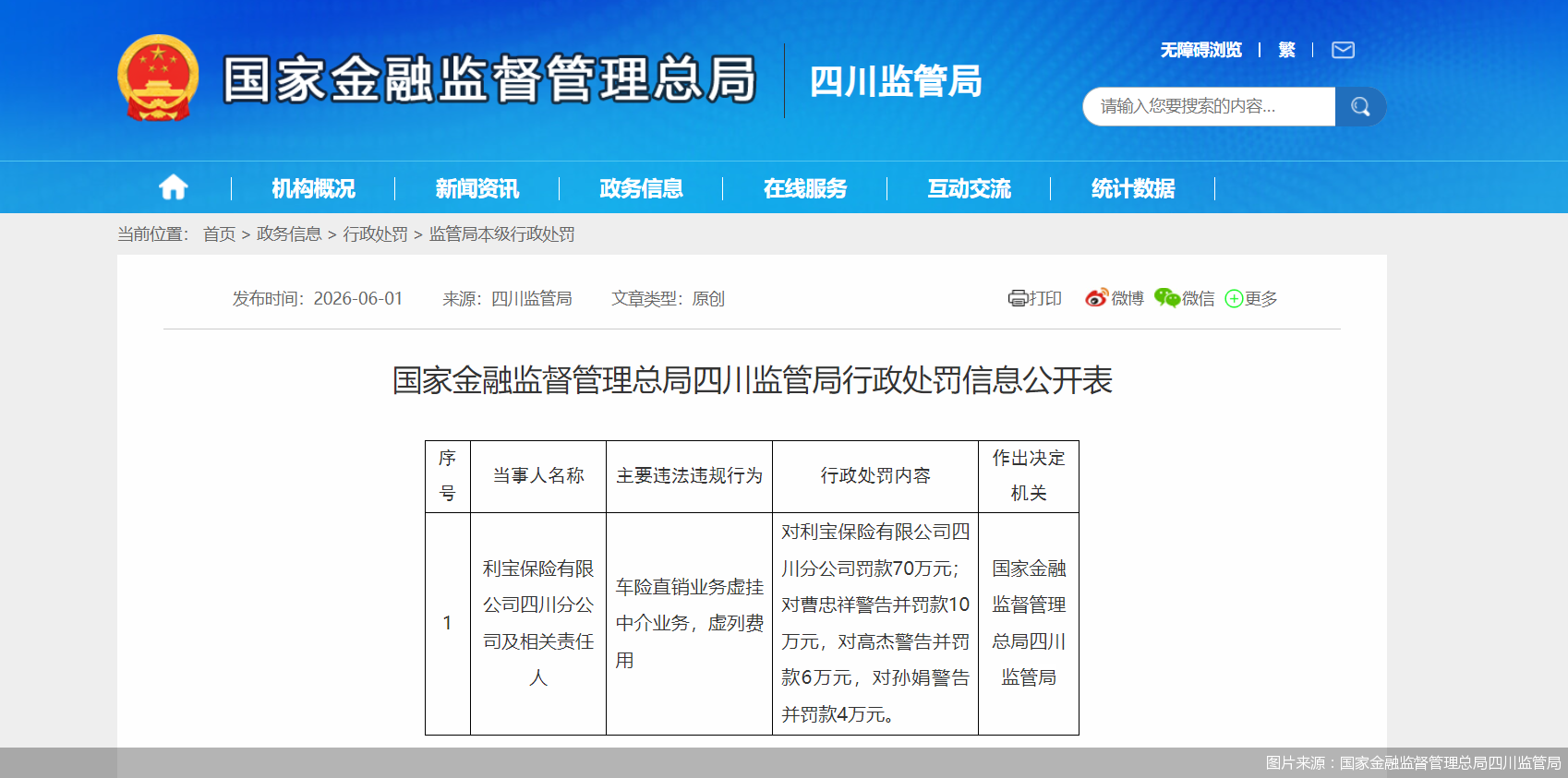1568x778 pixels.
Task: Go to 首页 in breadcrumb
Action: tap(220, 234)
